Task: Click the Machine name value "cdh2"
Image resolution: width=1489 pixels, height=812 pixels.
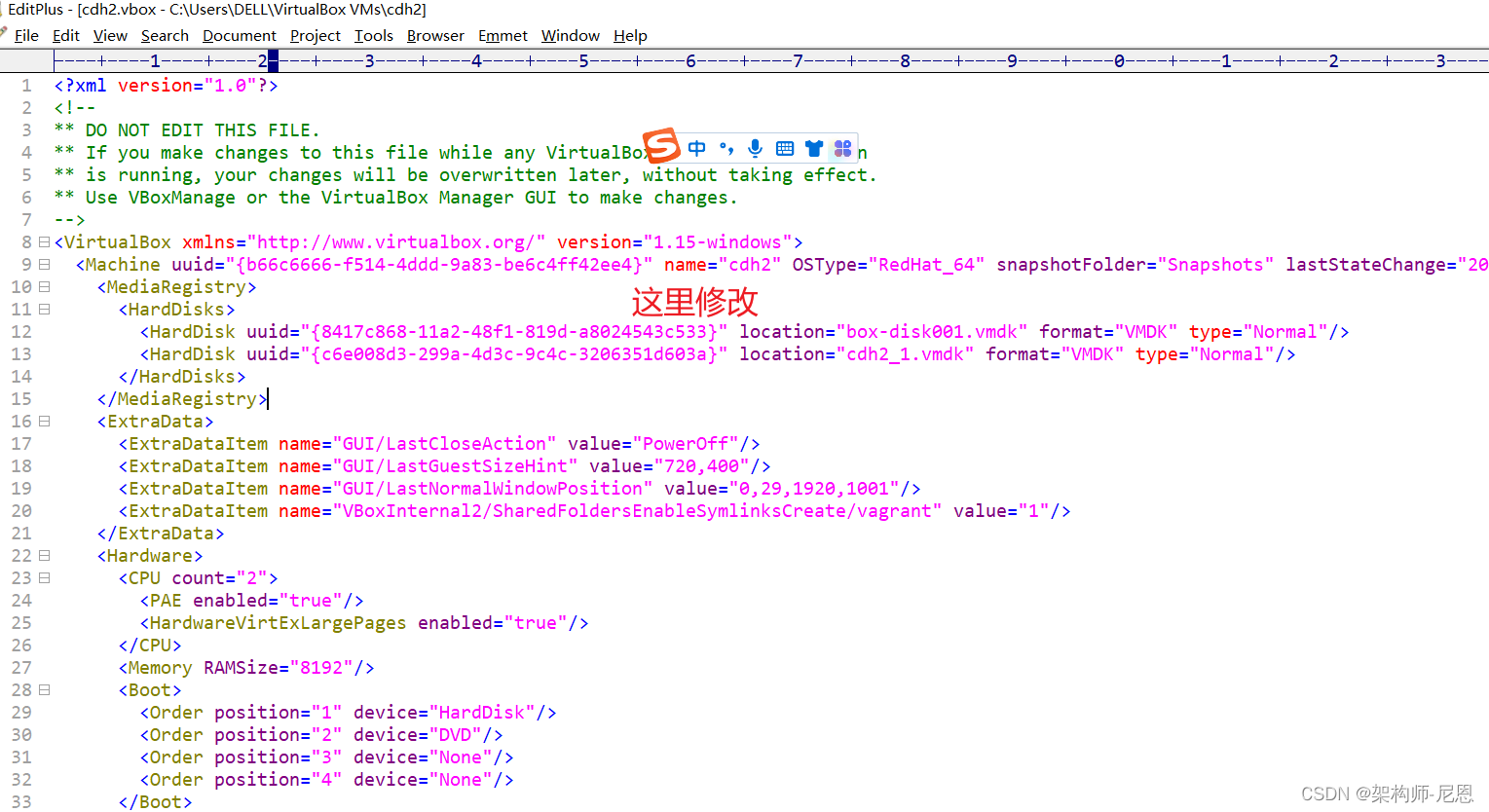Action: tap(750, 265)
